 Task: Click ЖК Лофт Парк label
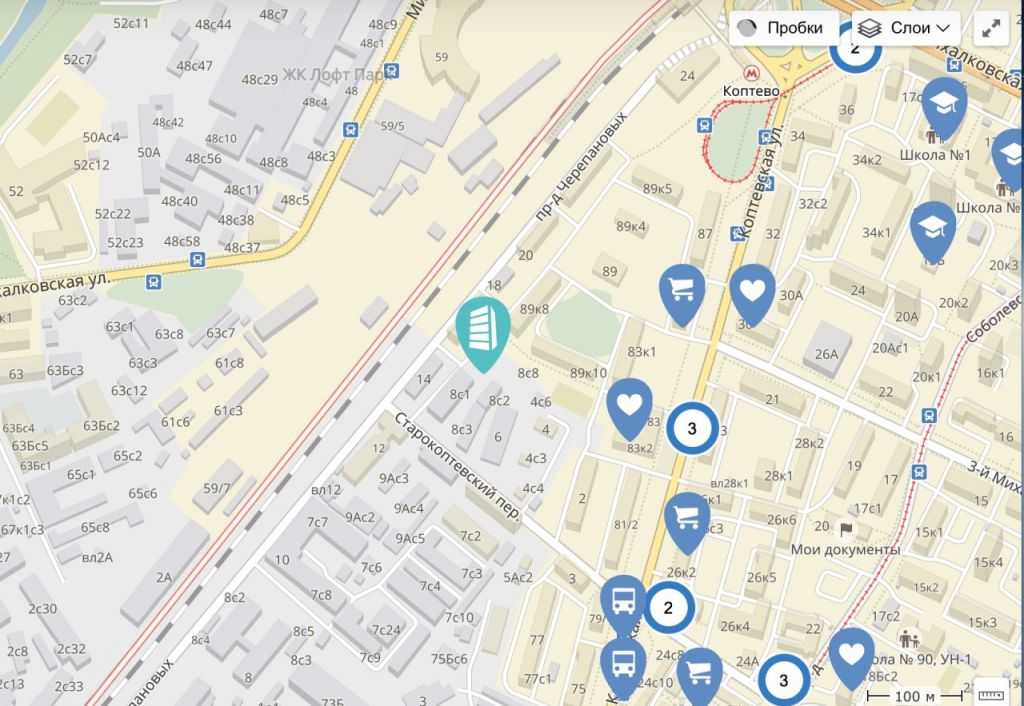point(338,75)
